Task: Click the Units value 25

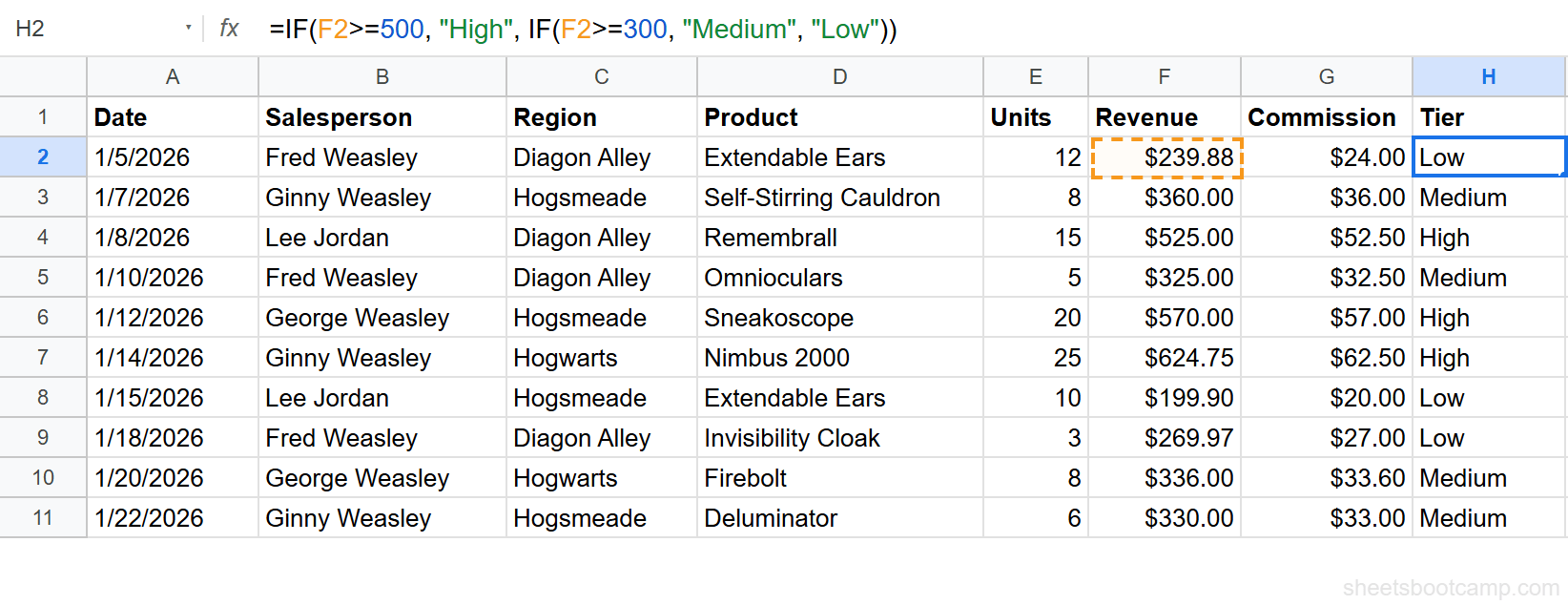Action: (1035, 358)
